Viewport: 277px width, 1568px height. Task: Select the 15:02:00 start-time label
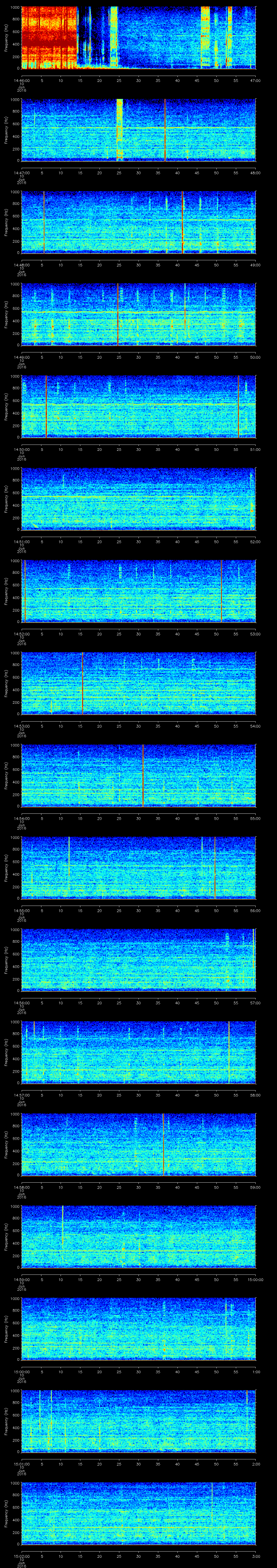coord(21,1556)
